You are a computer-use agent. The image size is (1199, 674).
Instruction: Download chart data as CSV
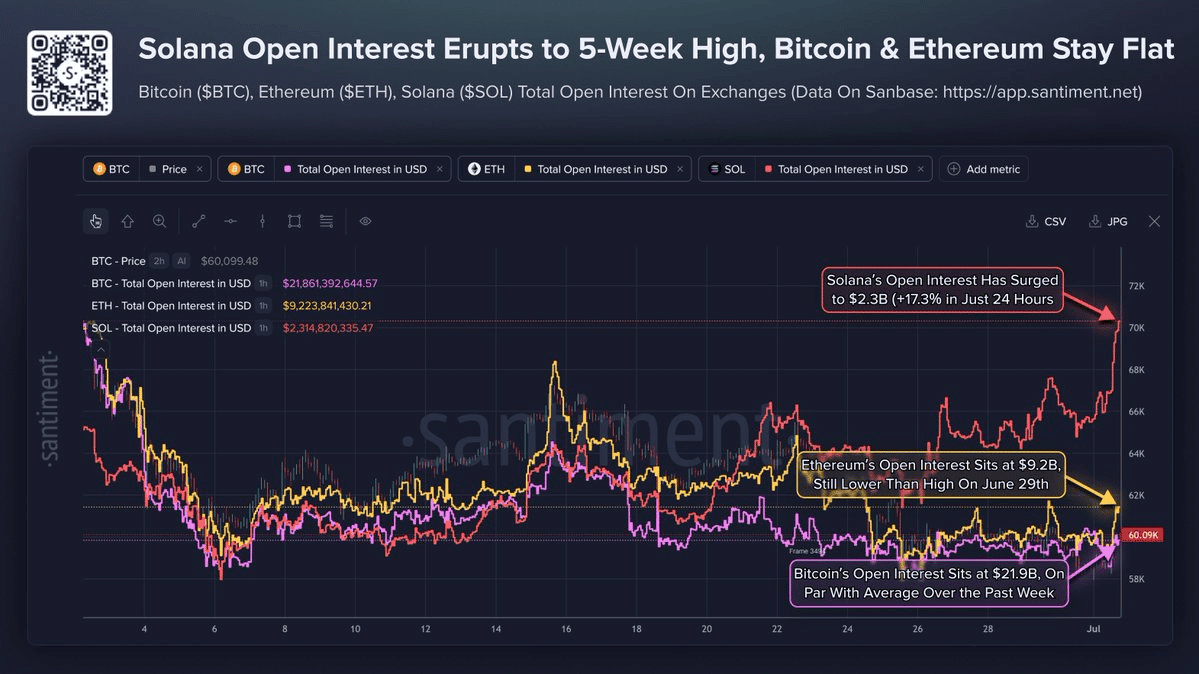(1045, 221)
